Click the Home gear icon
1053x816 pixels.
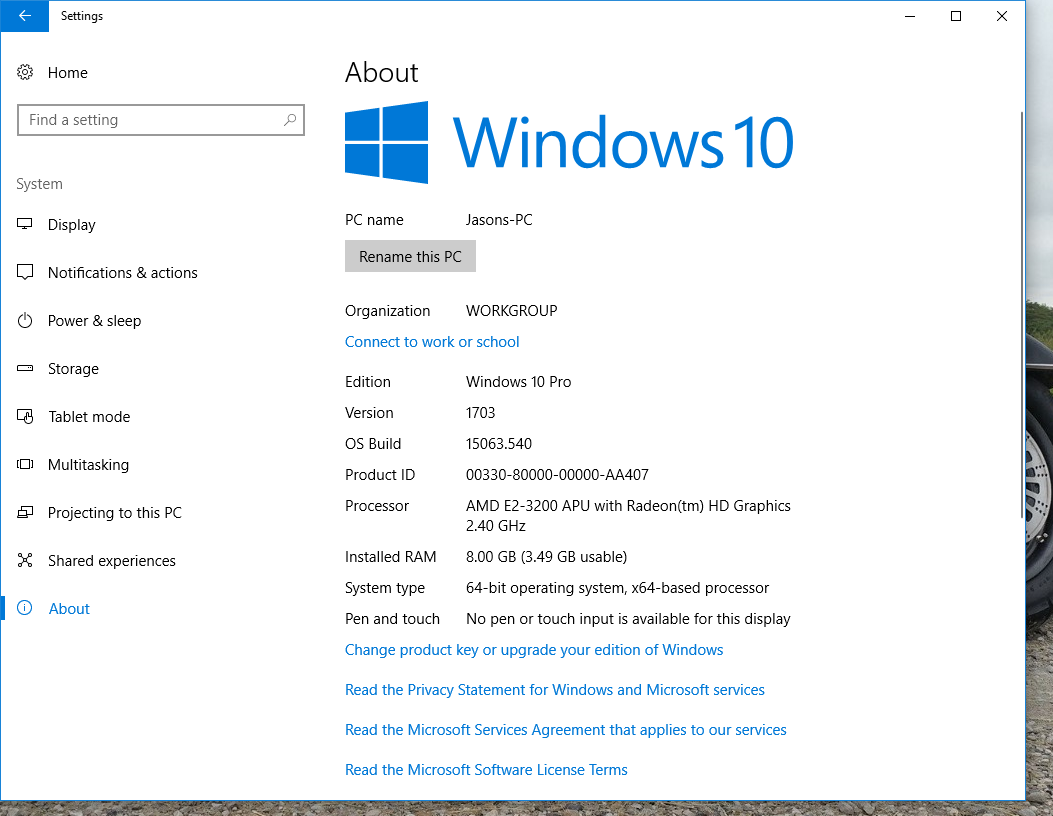pyautogui.click(x=26, y=73)
